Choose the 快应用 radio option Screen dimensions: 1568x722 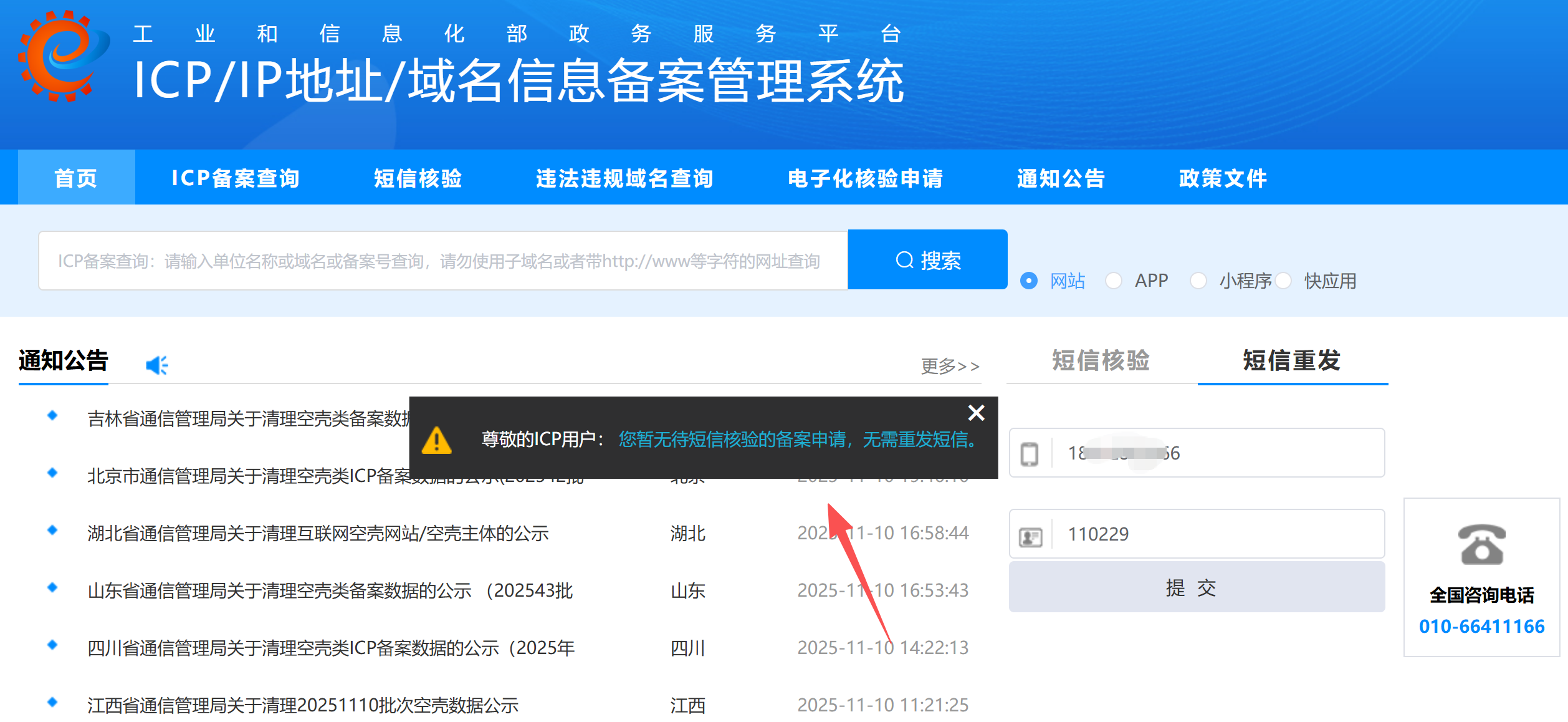coord(1283,281)
